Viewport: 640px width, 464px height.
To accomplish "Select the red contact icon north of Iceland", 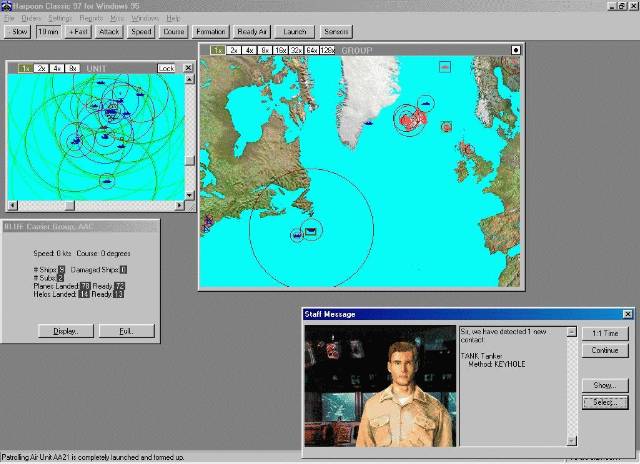I will (445, 67).
